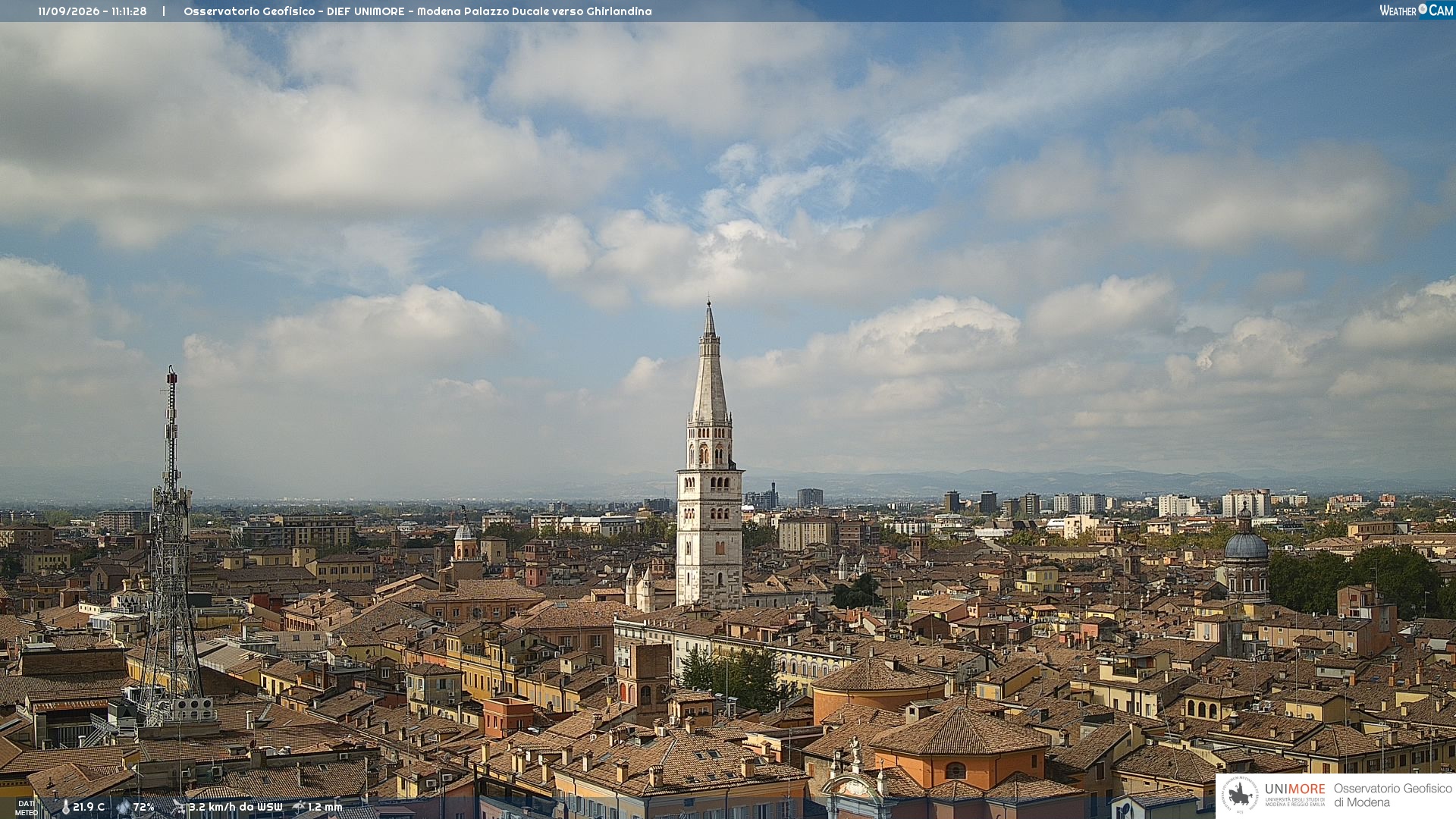Click the UNIMORE circular seal emblem

coord(1241,795)
